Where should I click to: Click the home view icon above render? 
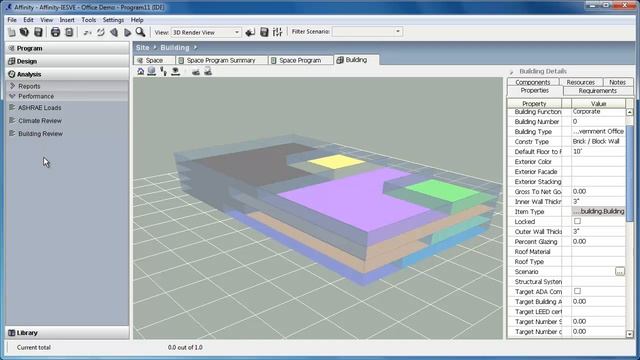coord(141,72)
